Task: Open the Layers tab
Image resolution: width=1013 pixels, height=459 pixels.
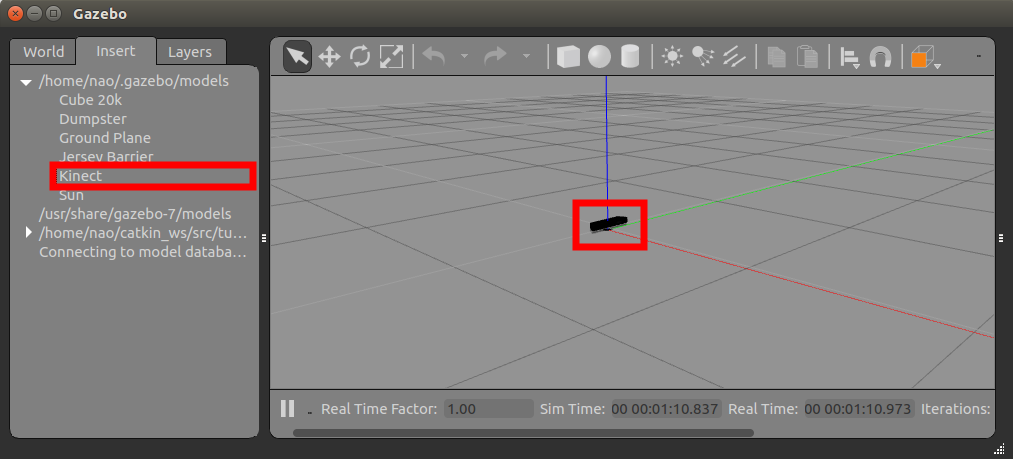Action: (190, 52)
